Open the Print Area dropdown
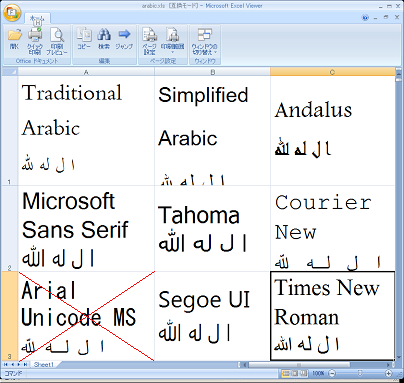The image size is (404, 383). click(172, 41)
